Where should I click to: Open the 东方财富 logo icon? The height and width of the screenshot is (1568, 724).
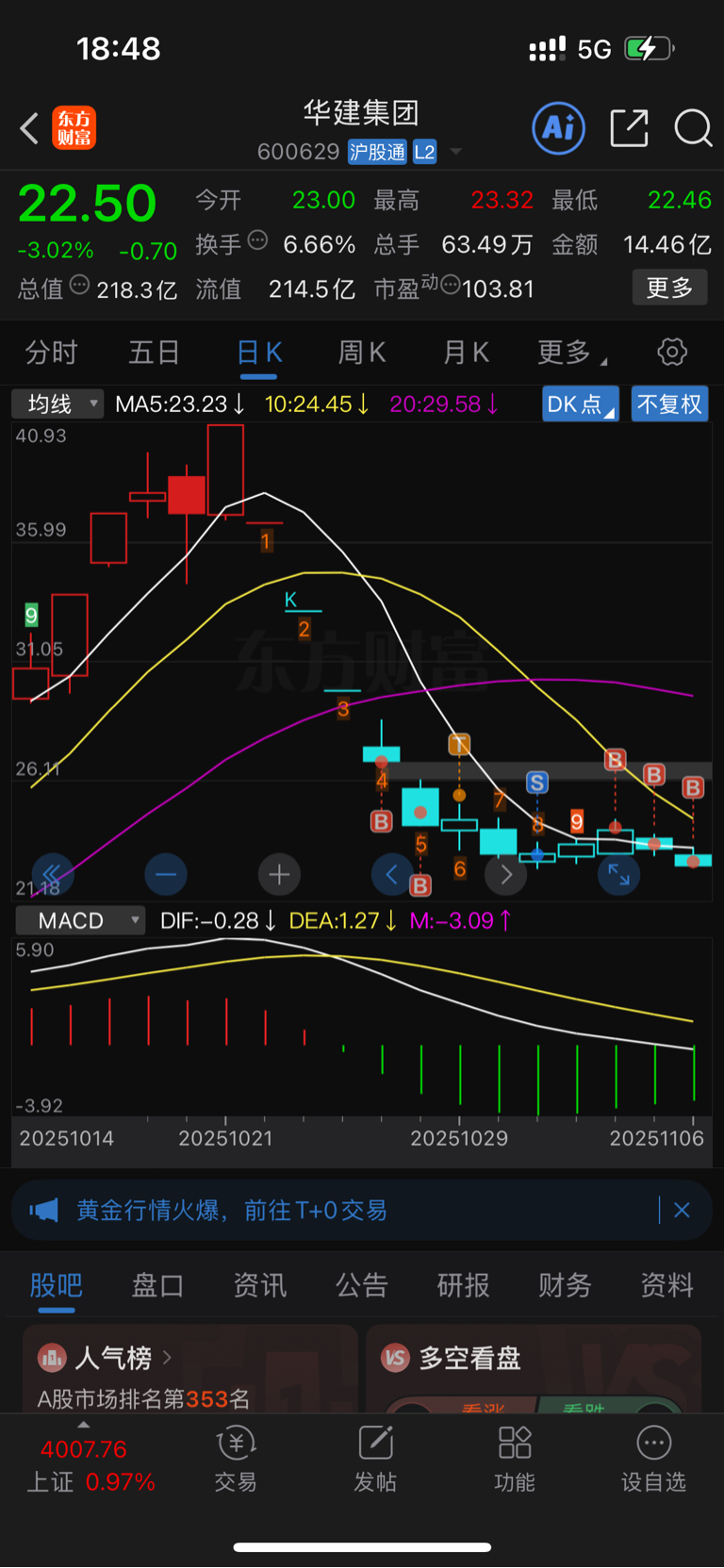click(74, 128)
